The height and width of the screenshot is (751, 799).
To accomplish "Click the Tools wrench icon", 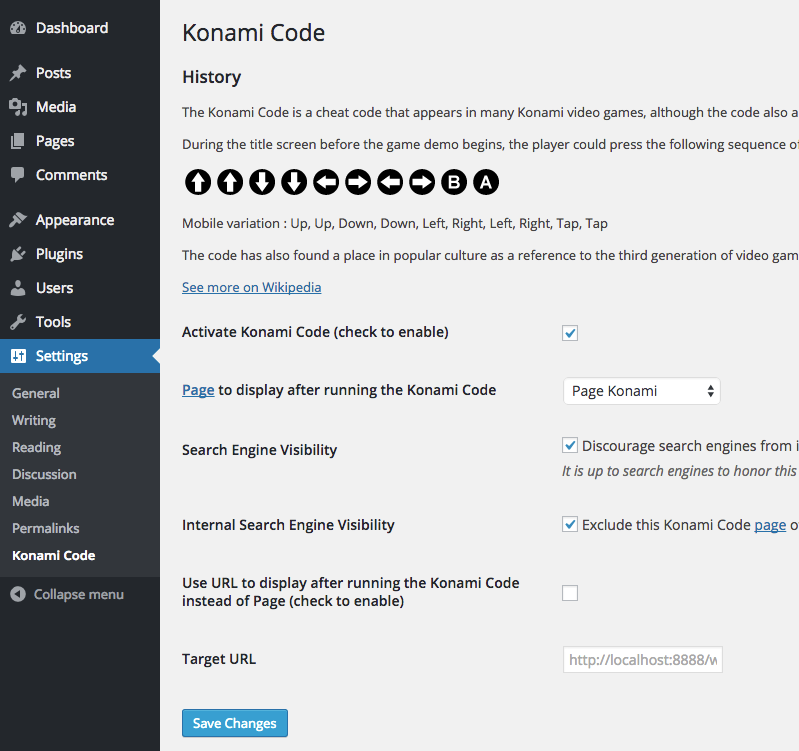I will click(18, 322).
